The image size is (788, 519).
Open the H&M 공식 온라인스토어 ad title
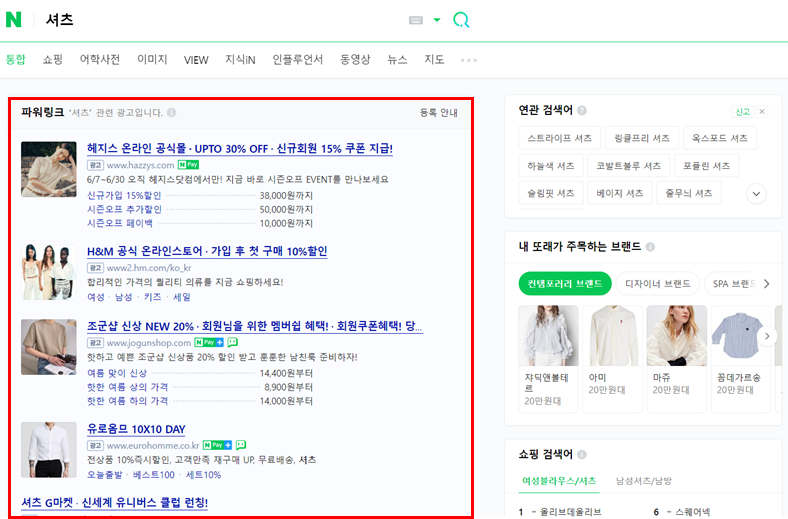[x=207, y=251]
